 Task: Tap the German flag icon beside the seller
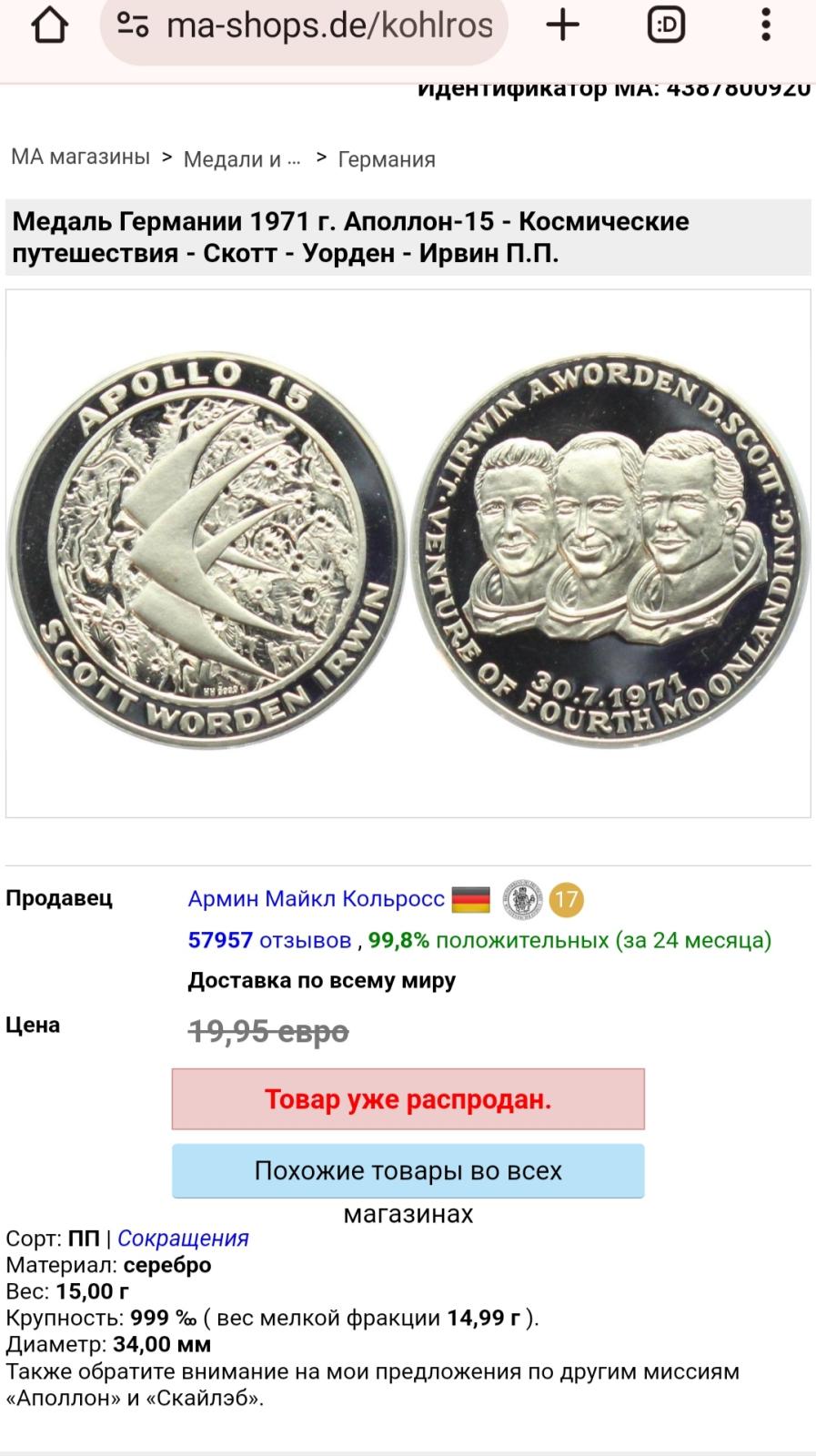470,900
